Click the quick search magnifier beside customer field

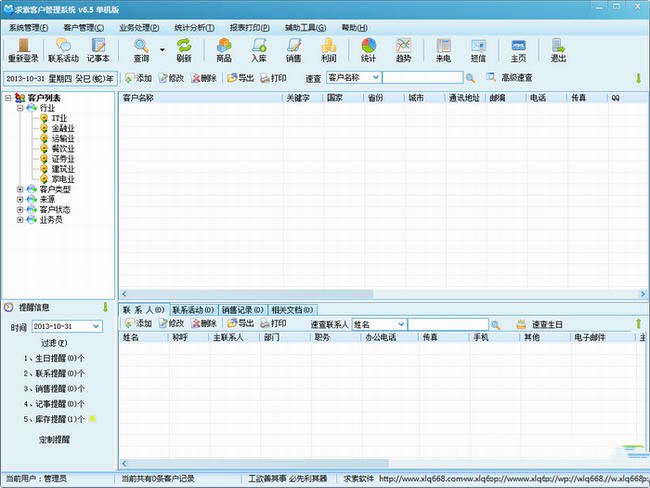[x=471, y=78]
